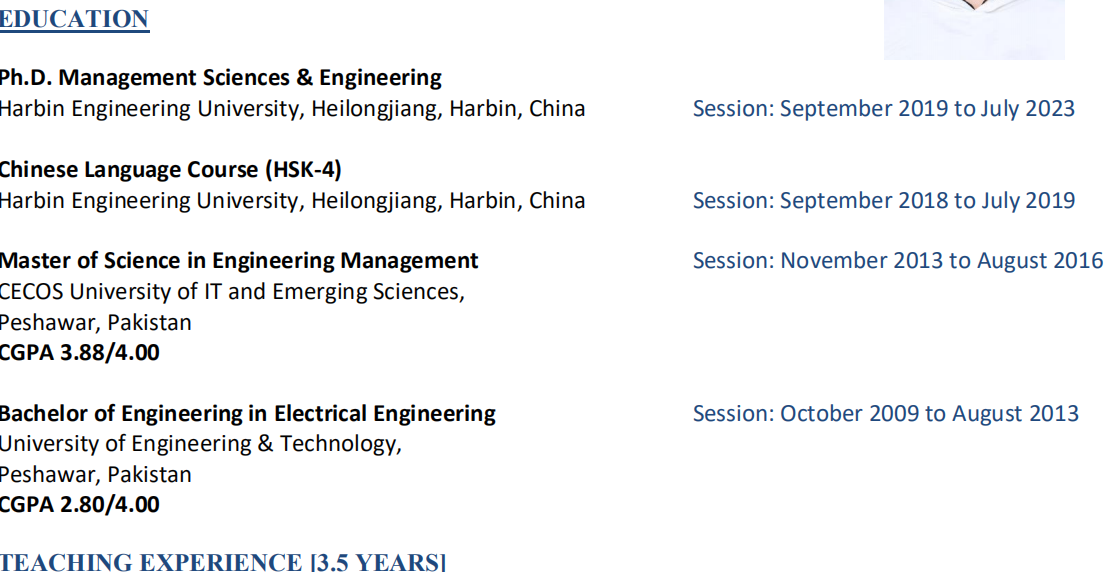Click Peshawar, Pakistan below CECOS University

95,322
